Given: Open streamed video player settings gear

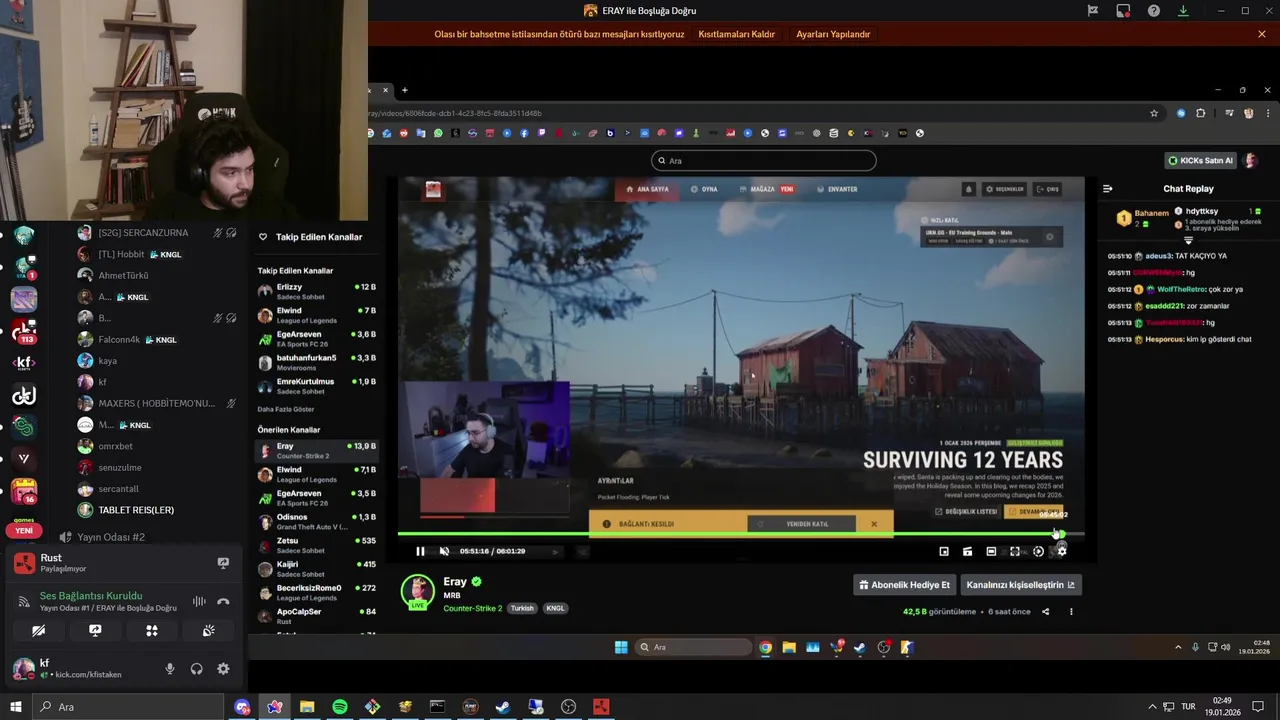Looking at the screenshot, I should (1061, 551).
